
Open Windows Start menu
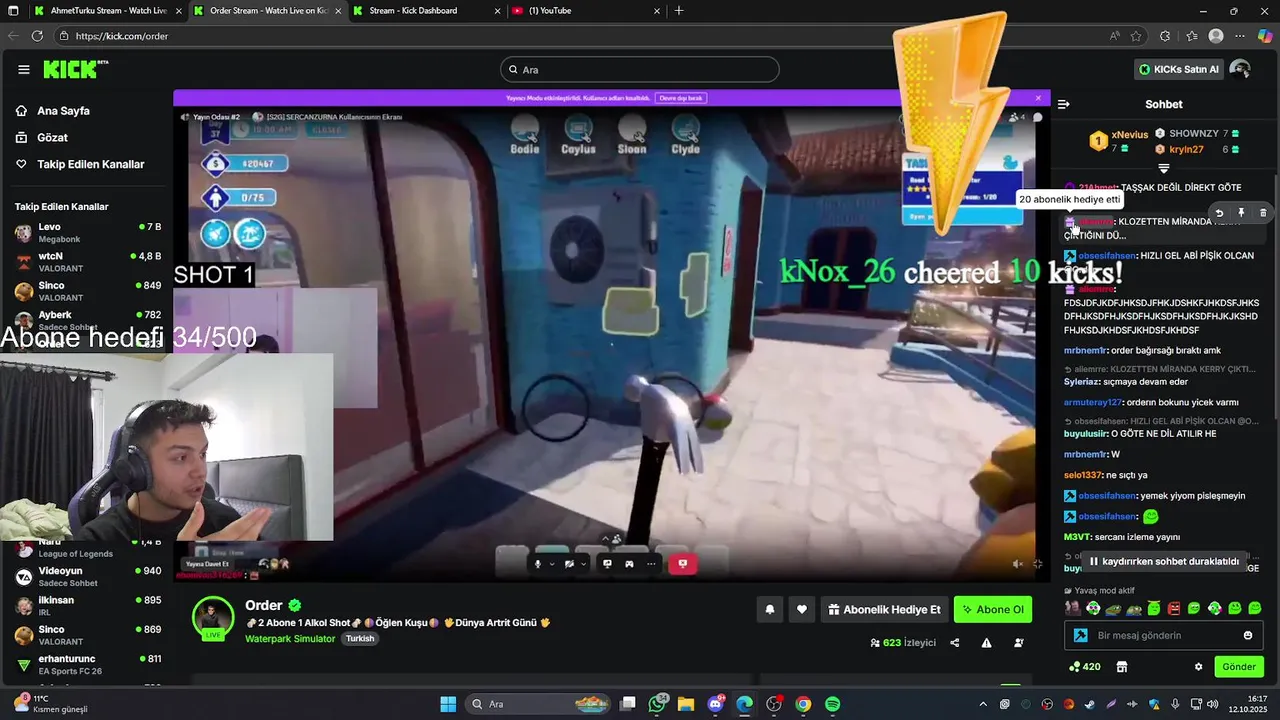[448, 704]
